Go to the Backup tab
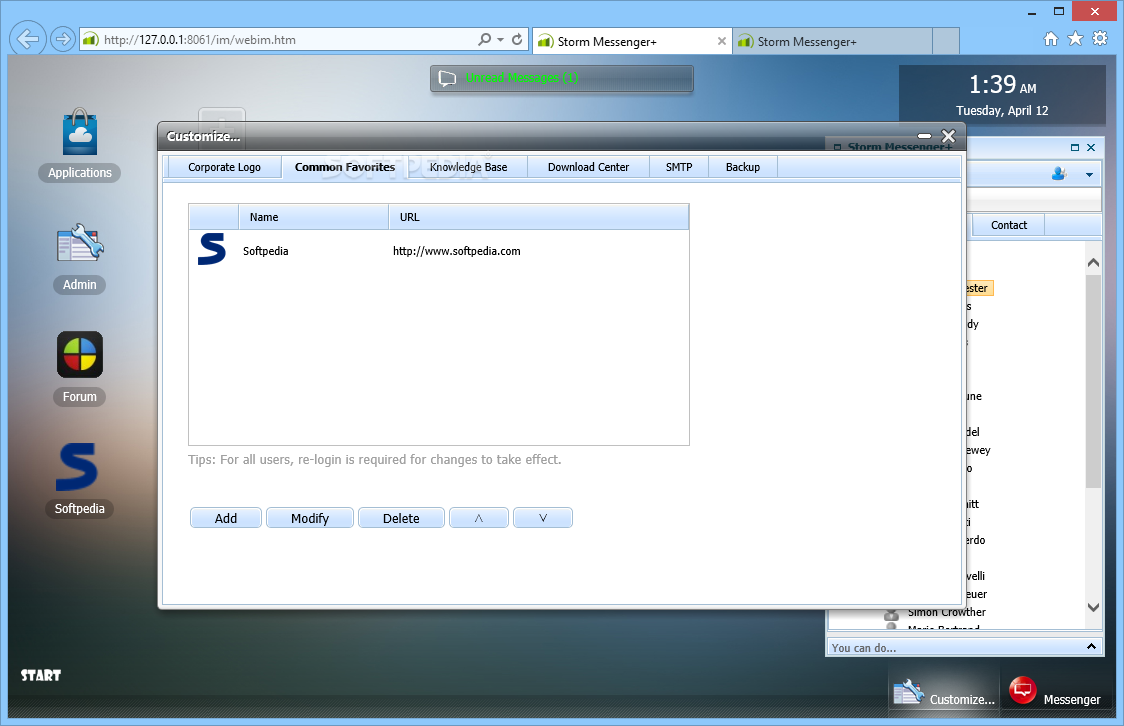 (x=743, y=167)
